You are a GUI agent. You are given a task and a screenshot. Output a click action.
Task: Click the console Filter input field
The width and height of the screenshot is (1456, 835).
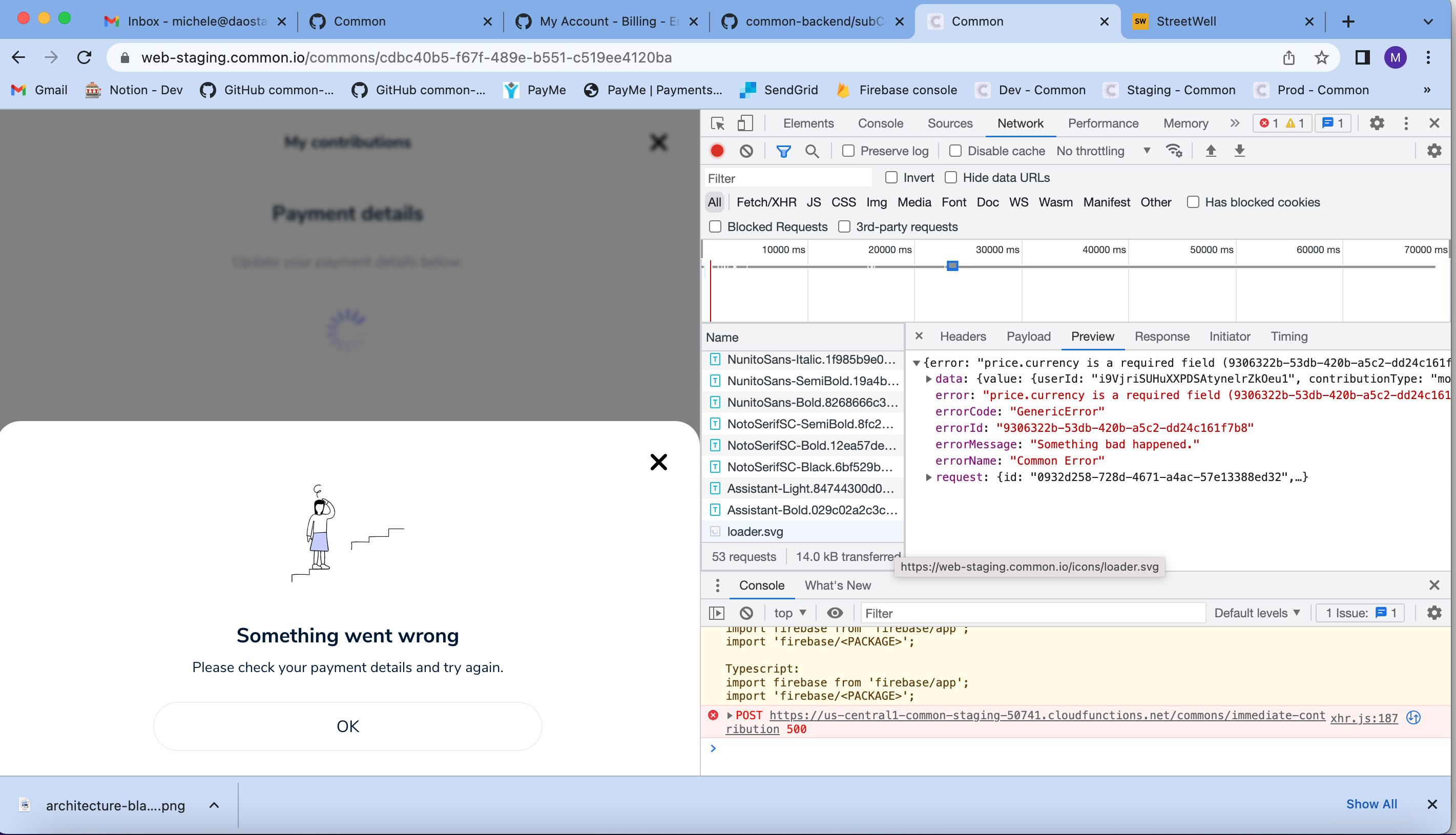pyautogui.click(x=1032, y=613)
